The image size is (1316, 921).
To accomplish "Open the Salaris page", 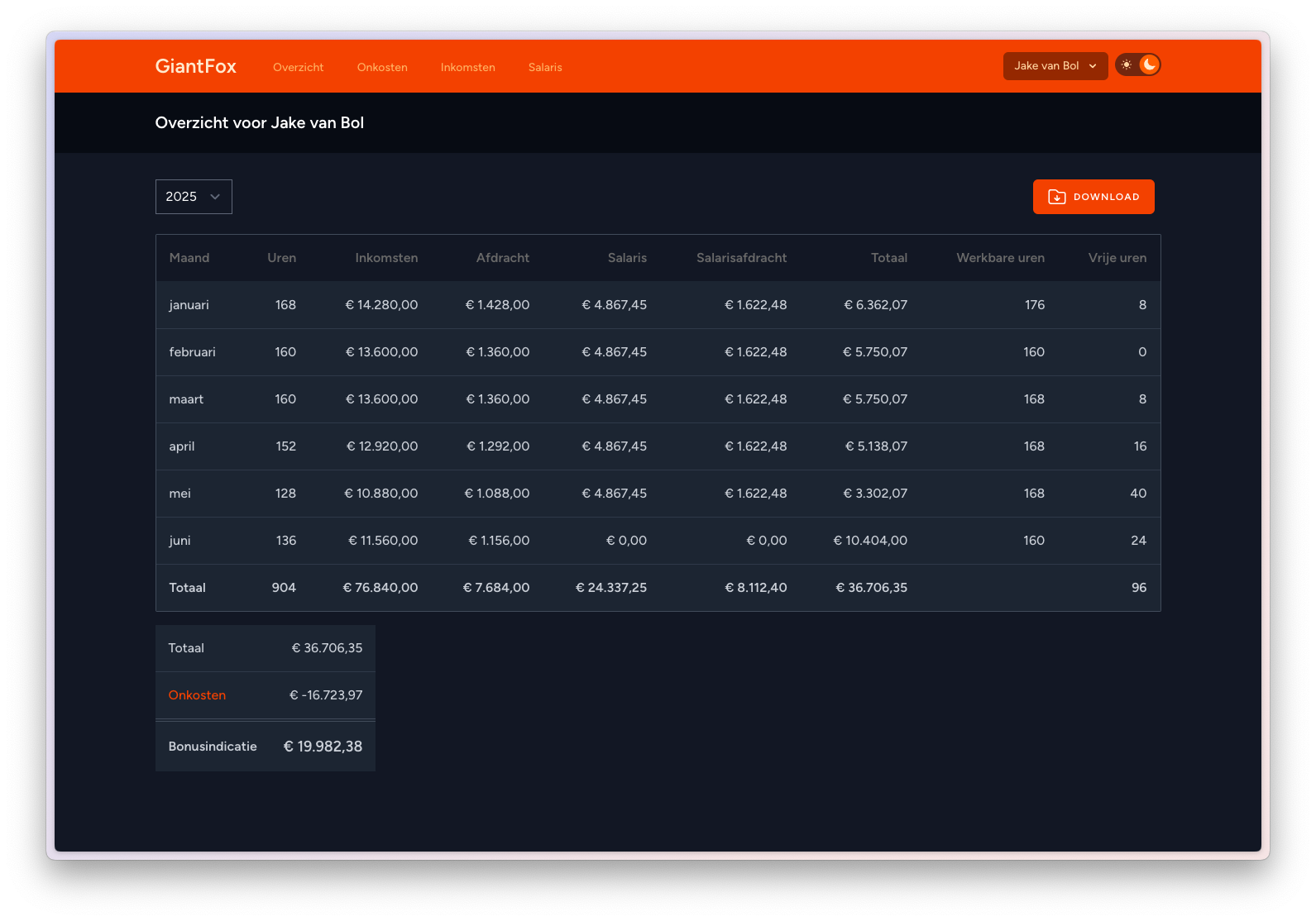I will (545, 67).
